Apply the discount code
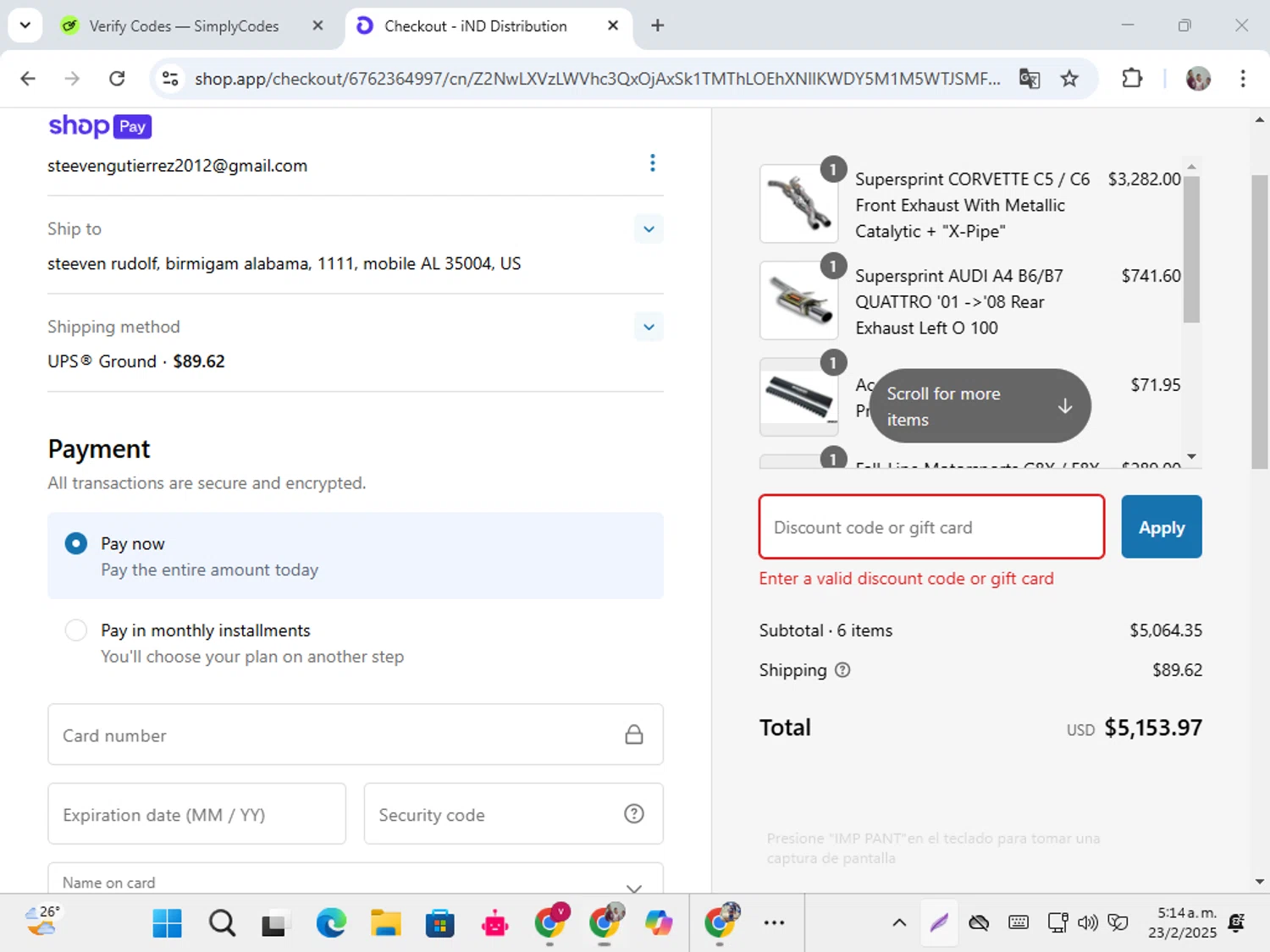This screenshot has width=1270, height=952. tap(1162, 527)
